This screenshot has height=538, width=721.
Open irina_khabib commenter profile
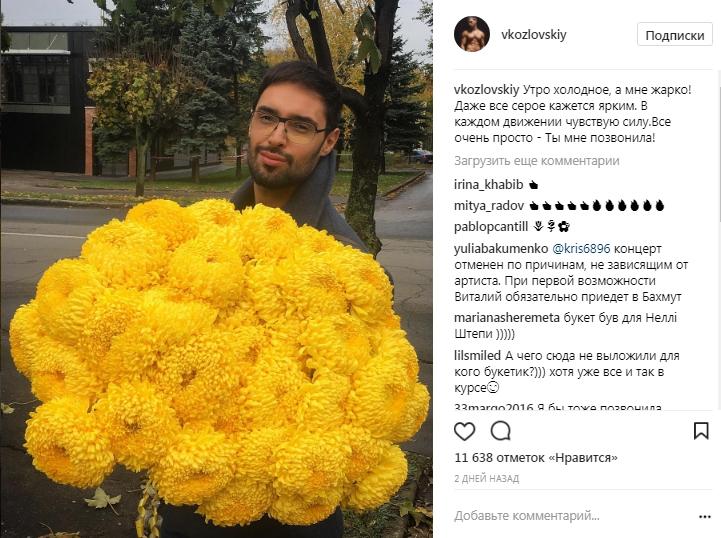click(488, 185)
